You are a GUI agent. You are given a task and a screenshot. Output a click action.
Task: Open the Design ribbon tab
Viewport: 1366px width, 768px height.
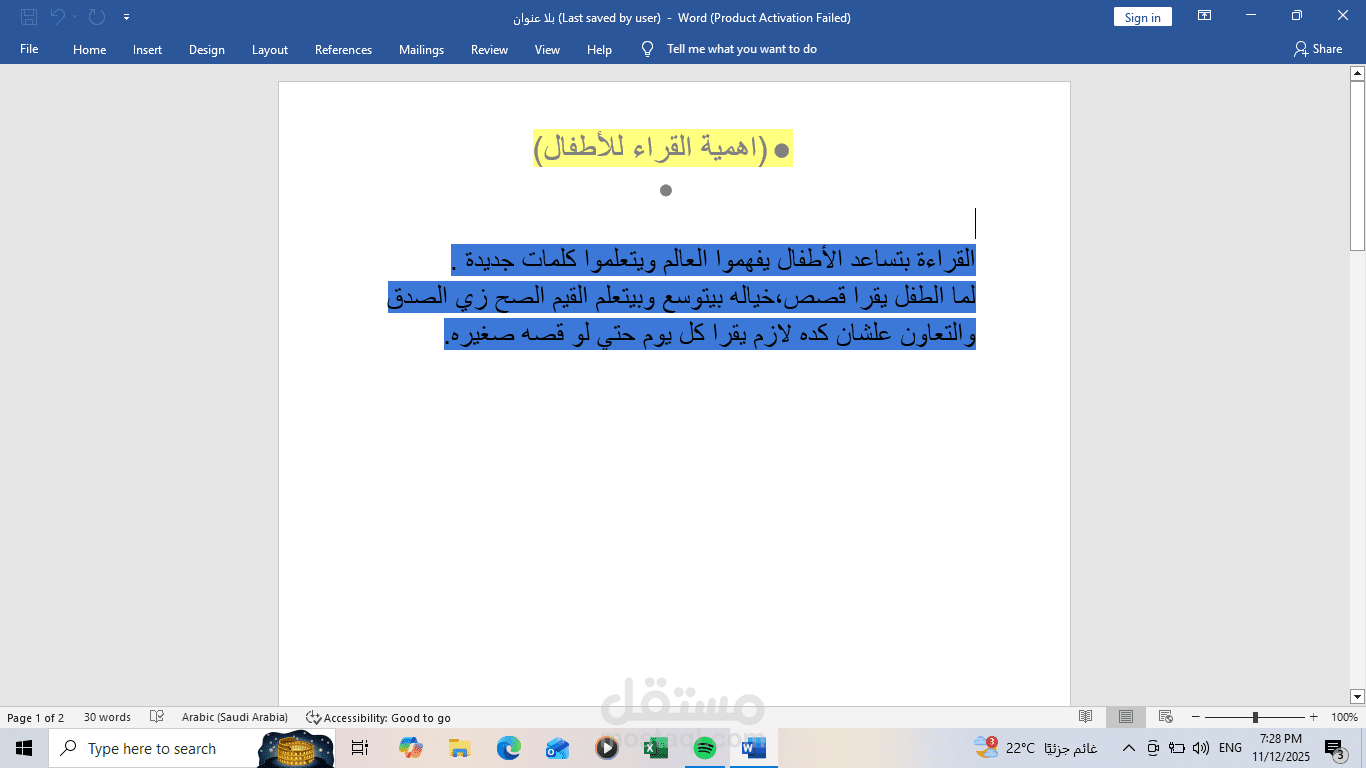point(206,49)
